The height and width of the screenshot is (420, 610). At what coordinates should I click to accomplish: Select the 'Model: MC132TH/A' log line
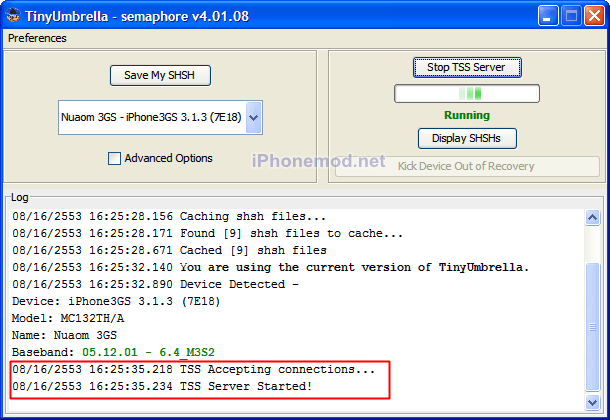[x=68, y=318]
